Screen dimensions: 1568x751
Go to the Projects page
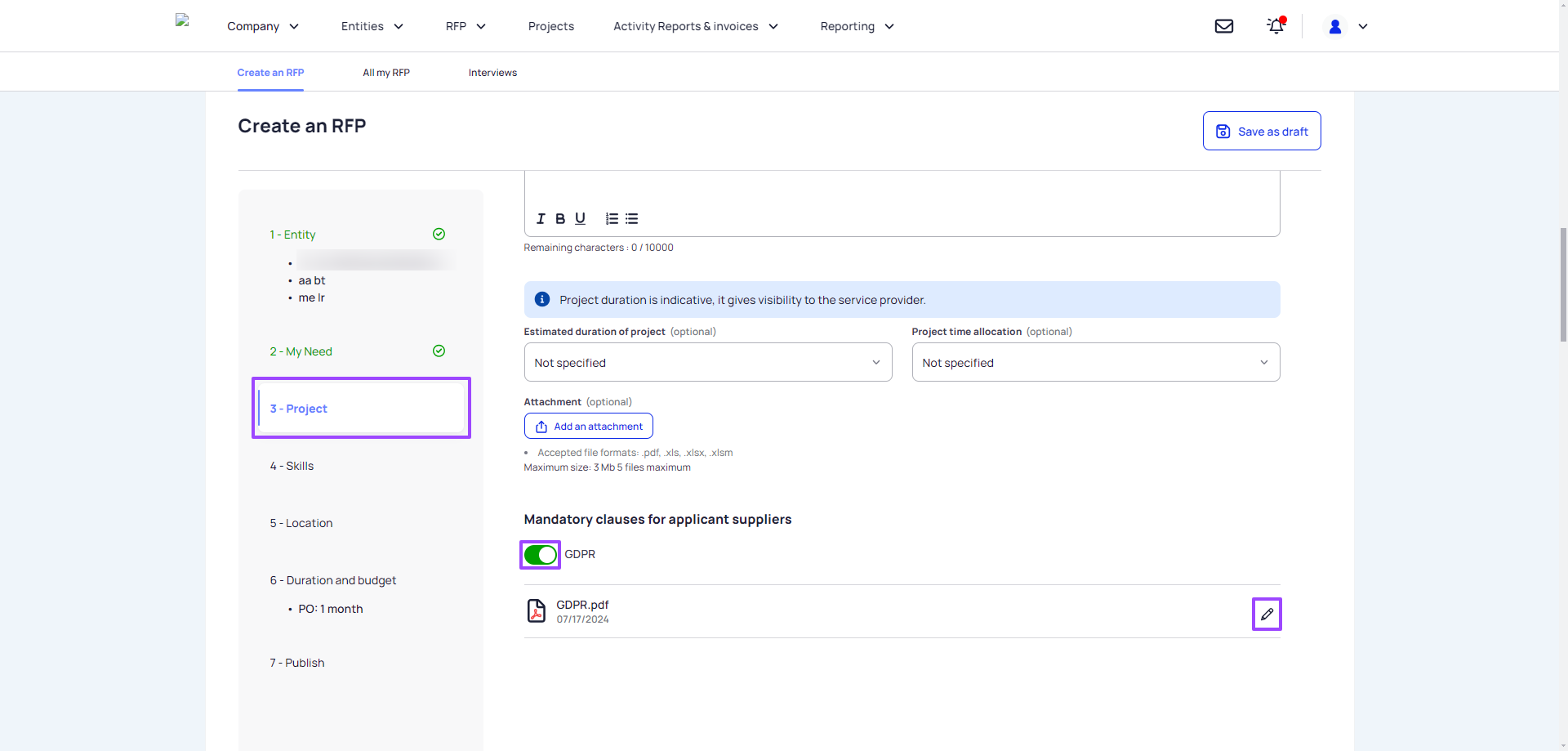(551, 26)
